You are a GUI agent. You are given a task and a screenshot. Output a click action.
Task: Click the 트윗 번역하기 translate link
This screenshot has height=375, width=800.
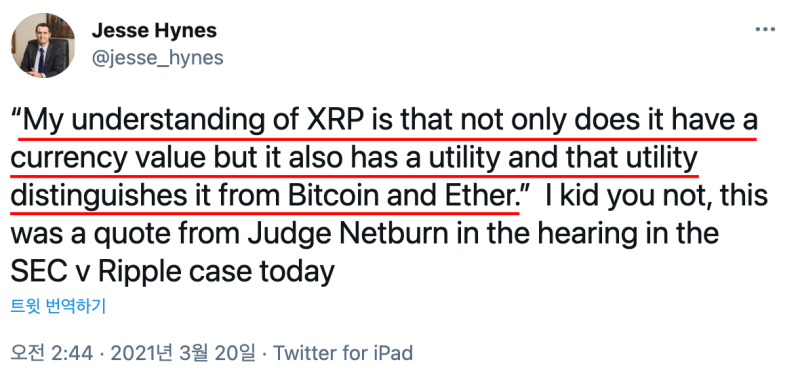point(58,306)
